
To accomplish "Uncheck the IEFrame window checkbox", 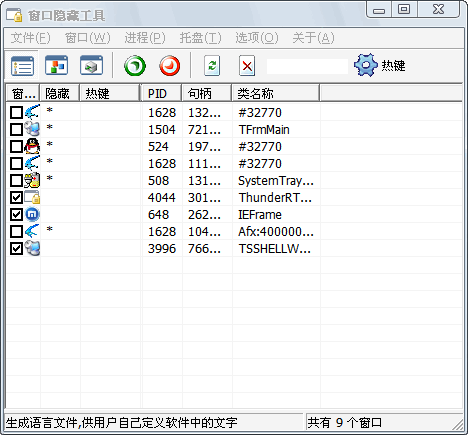I will tap(16, 214).
